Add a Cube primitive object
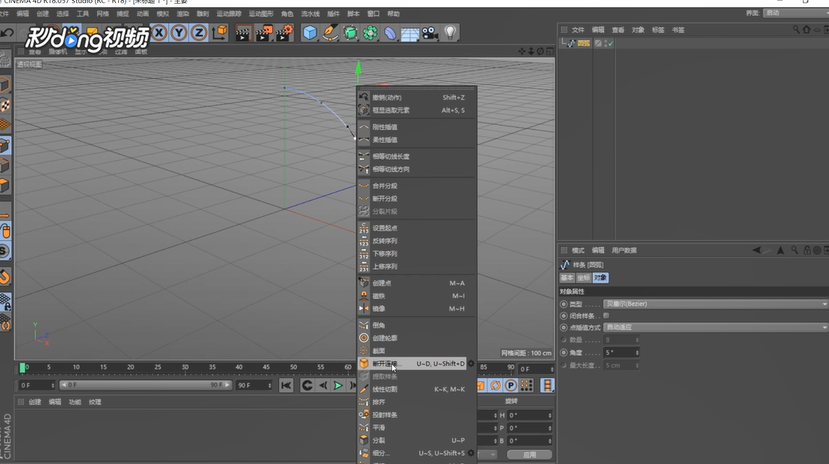Screen dimensions: 829x464 310,33
